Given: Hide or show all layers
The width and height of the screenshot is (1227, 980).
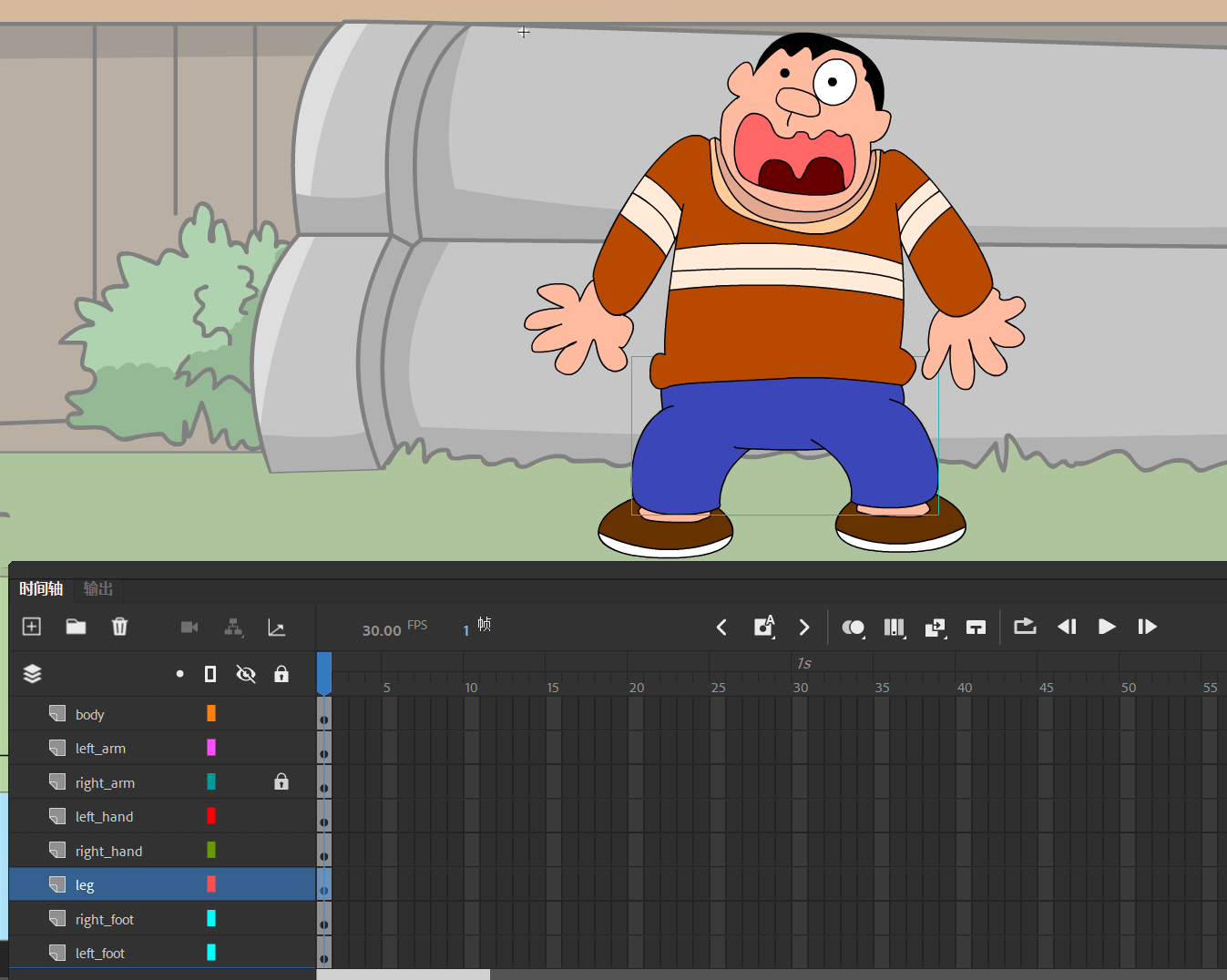Looking at the screenshot, I should pos(246,674).
